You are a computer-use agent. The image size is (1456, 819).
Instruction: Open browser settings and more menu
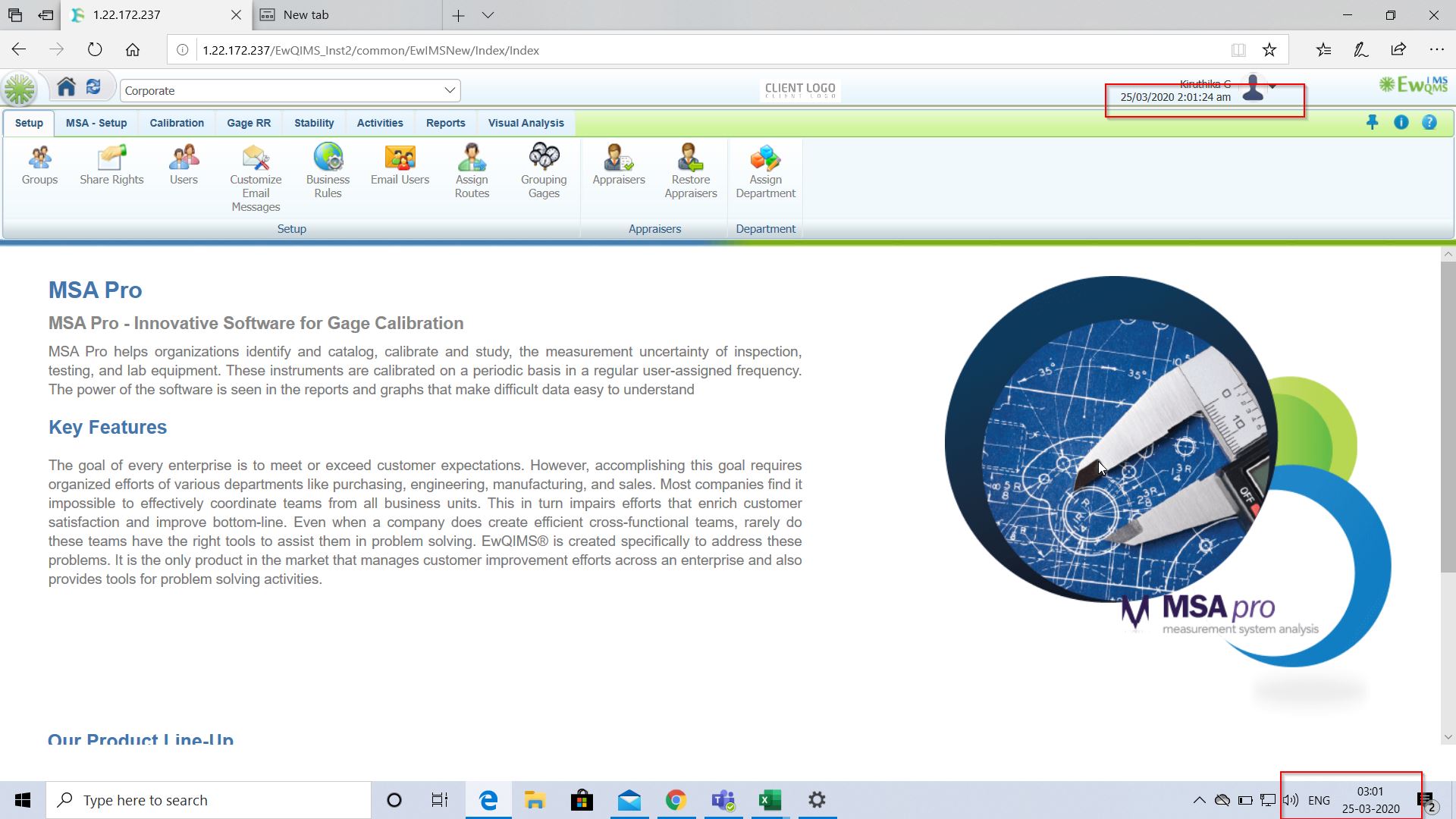pos(1436,50)
